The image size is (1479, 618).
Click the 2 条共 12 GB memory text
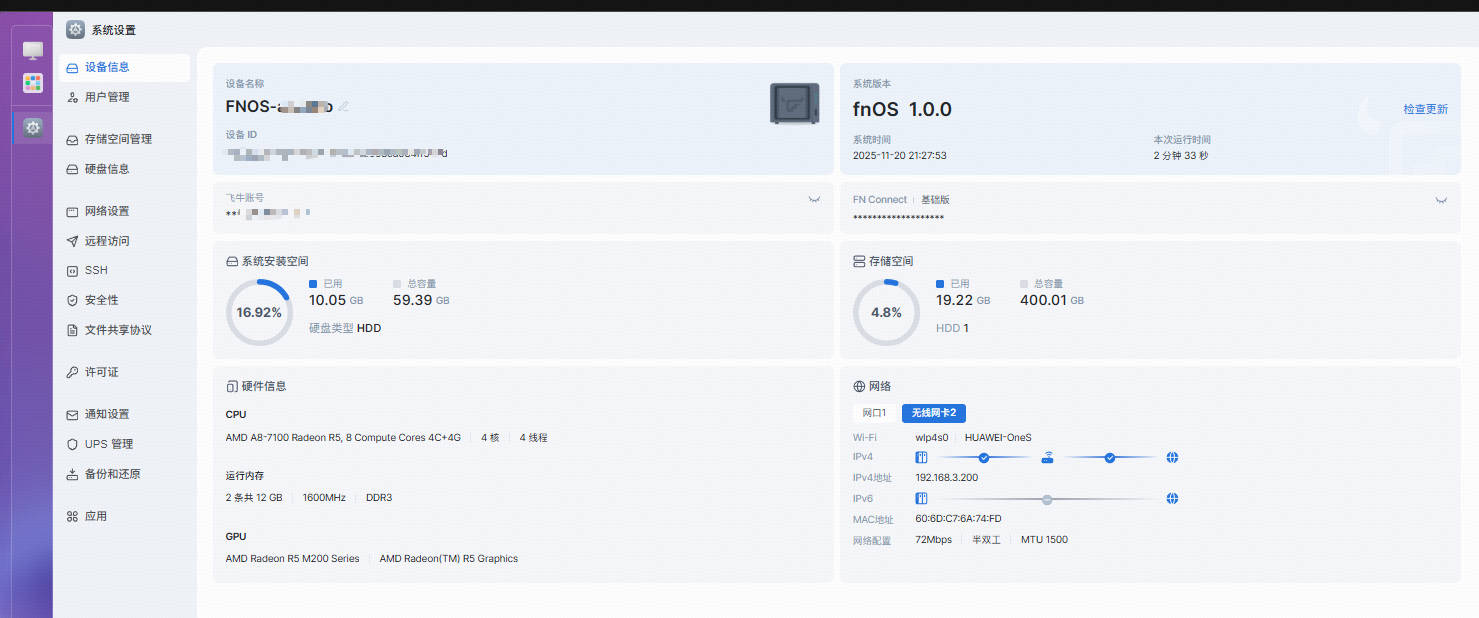coord(254,498)
